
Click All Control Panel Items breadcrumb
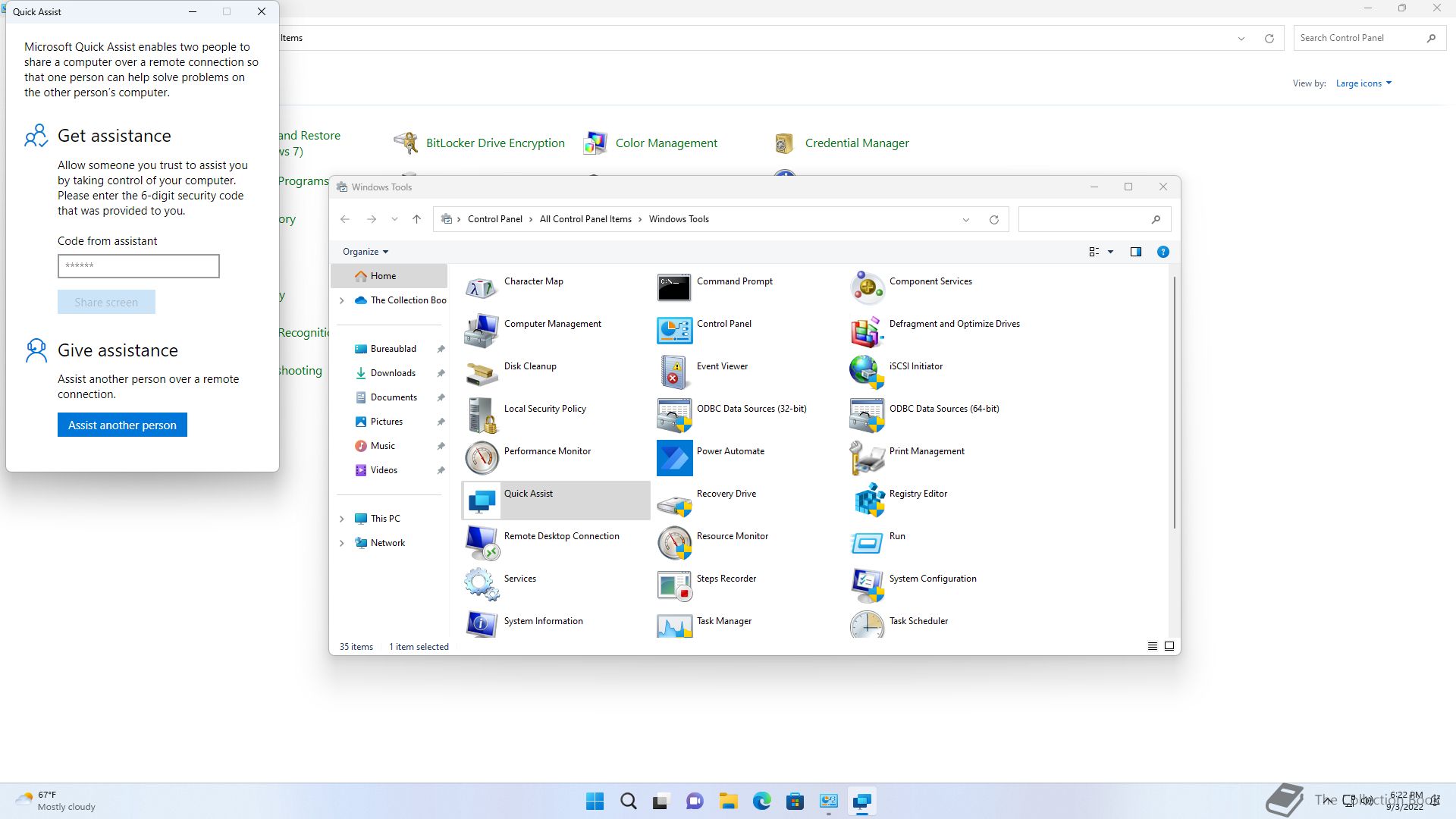pos(585,219)
